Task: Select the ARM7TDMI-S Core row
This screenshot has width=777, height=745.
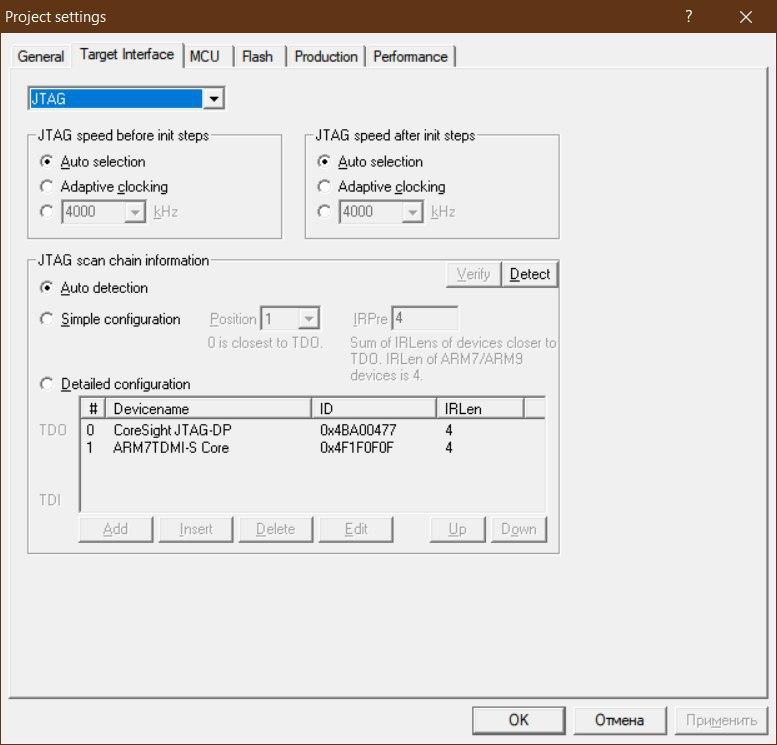Action: 170,448
